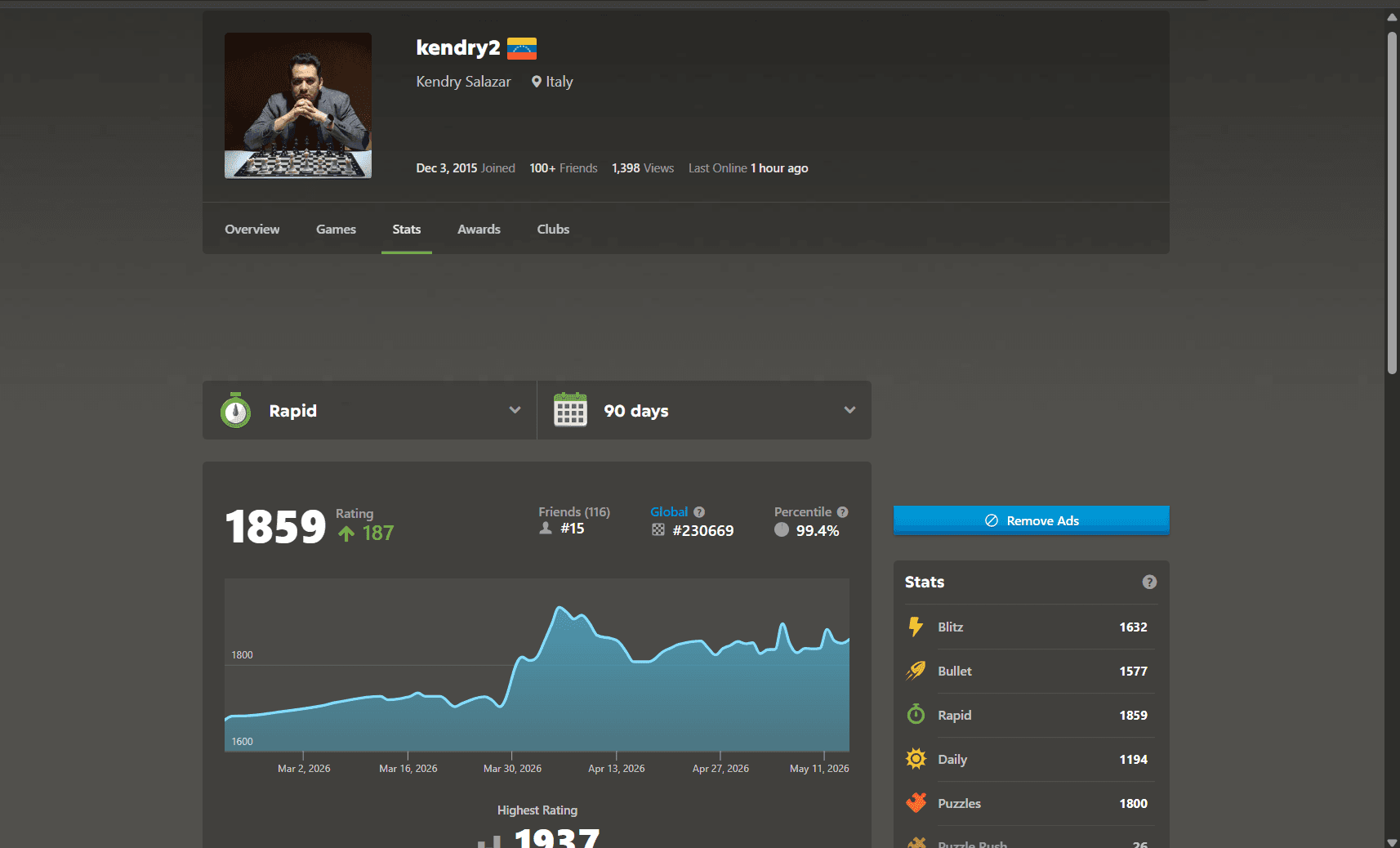Click the scrollbar down arrow
The image size is (1400, 848).
[1392, 842]
